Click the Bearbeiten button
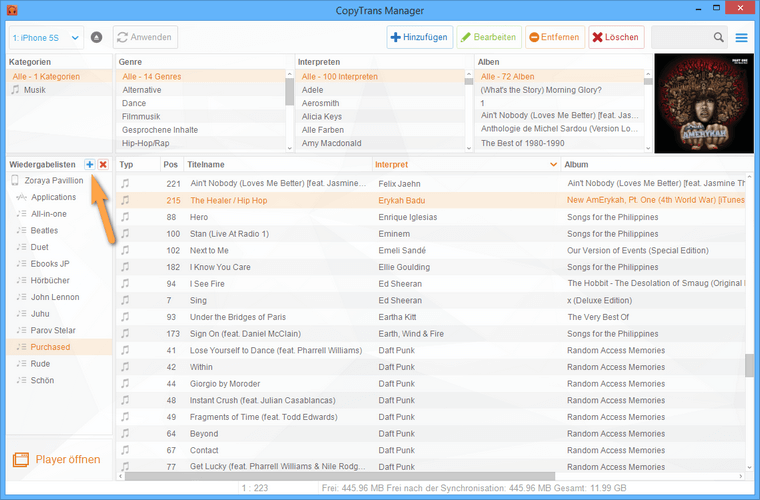Screen dimensions: 760x500 click(x=489, y=37)
